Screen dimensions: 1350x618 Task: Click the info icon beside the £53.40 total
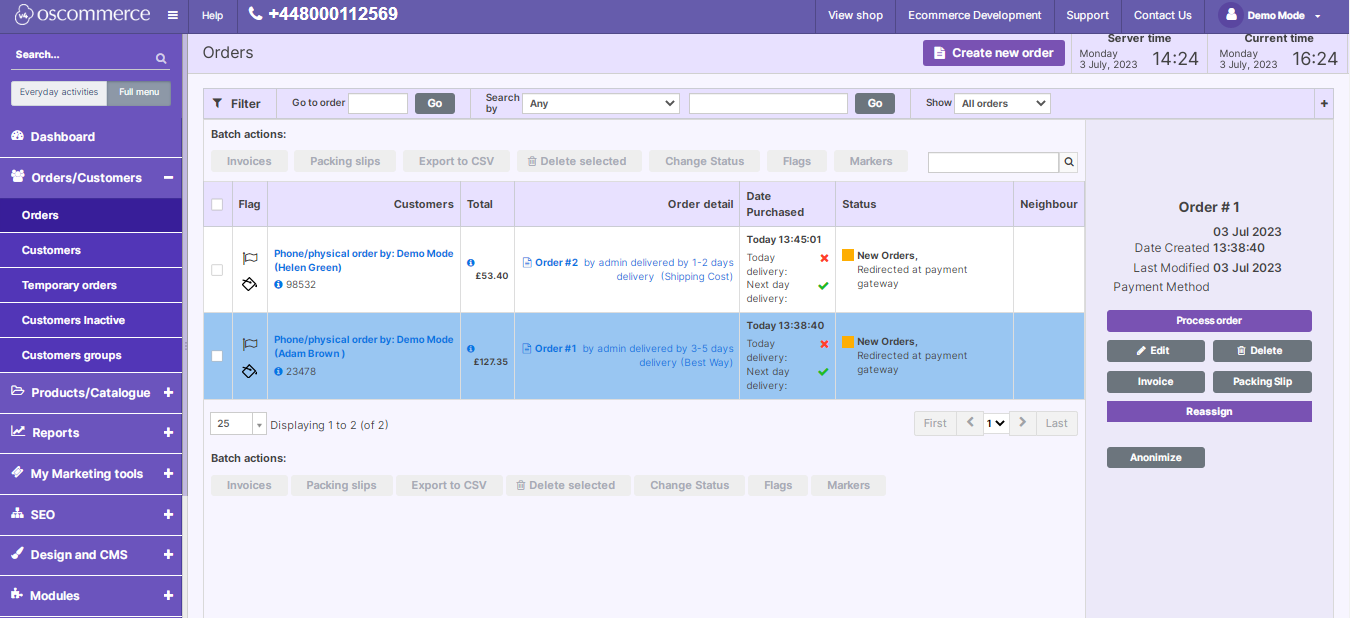(x=471, y=264)
